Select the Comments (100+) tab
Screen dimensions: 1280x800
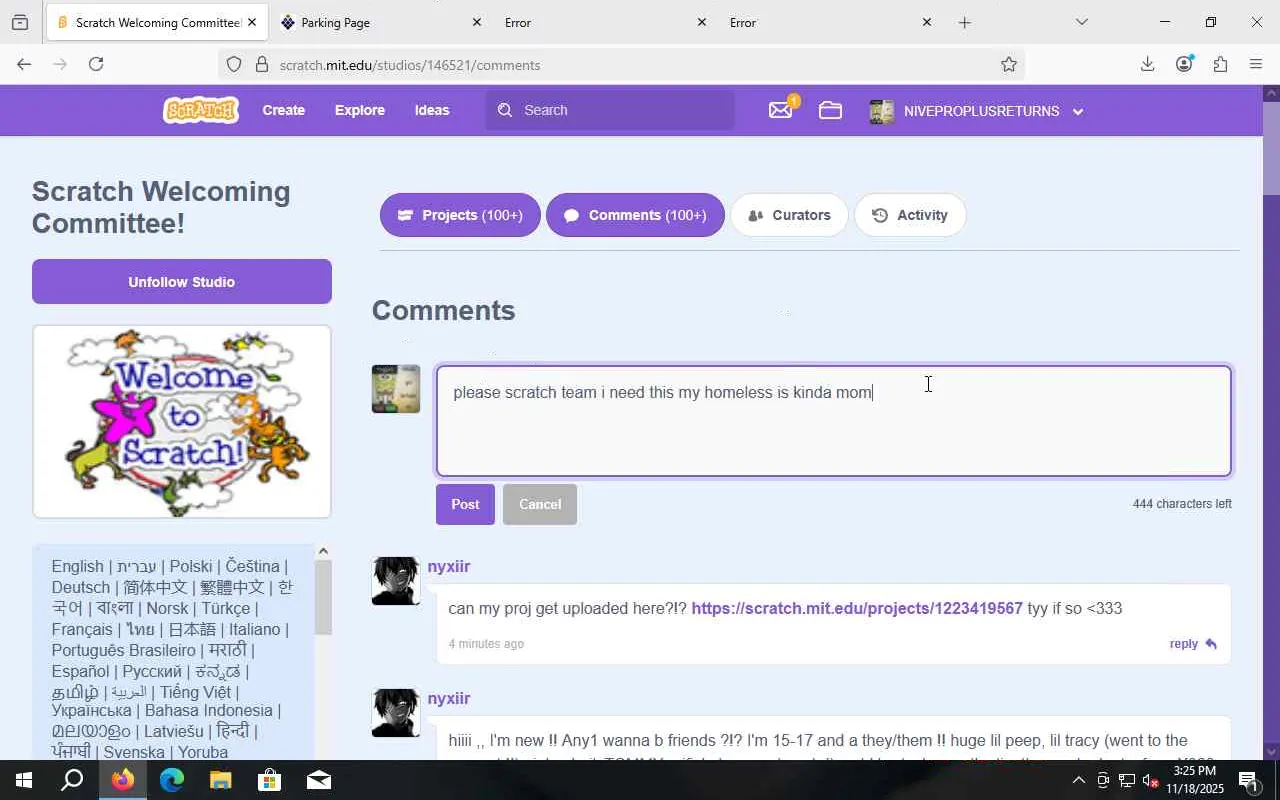635,215
